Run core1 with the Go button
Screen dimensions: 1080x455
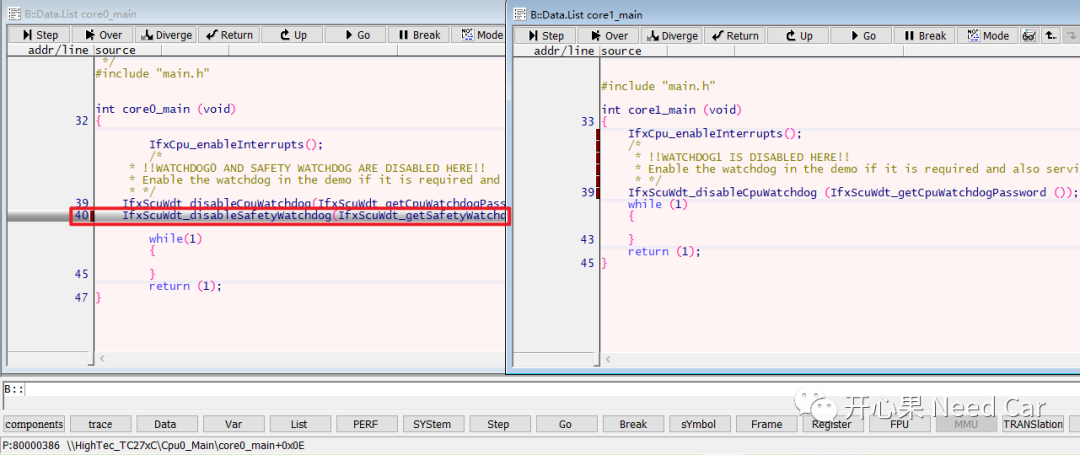coord(861,36)
